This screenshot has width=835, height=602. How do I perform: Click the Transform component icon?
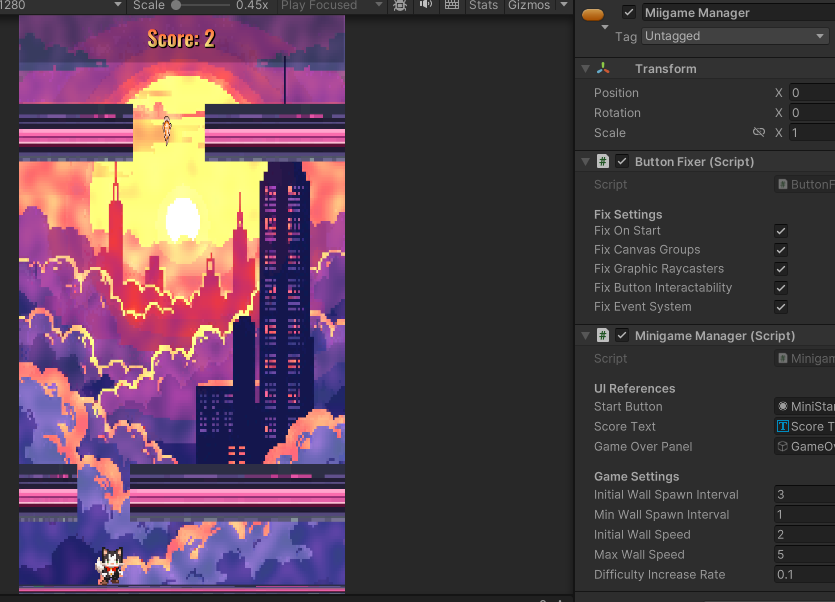coord(603,68)
